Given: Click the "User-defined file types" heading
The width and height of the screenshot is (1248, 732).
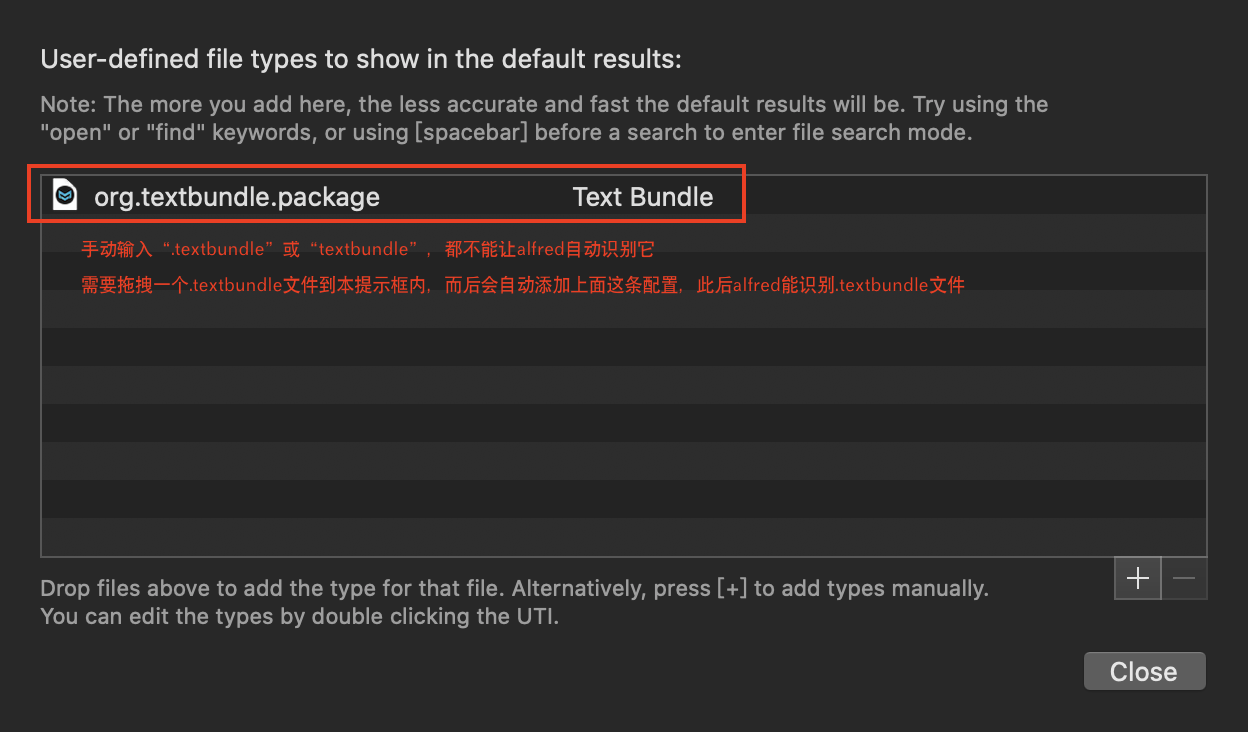Looking at the screenshot, I should click(x=360, y=59).
